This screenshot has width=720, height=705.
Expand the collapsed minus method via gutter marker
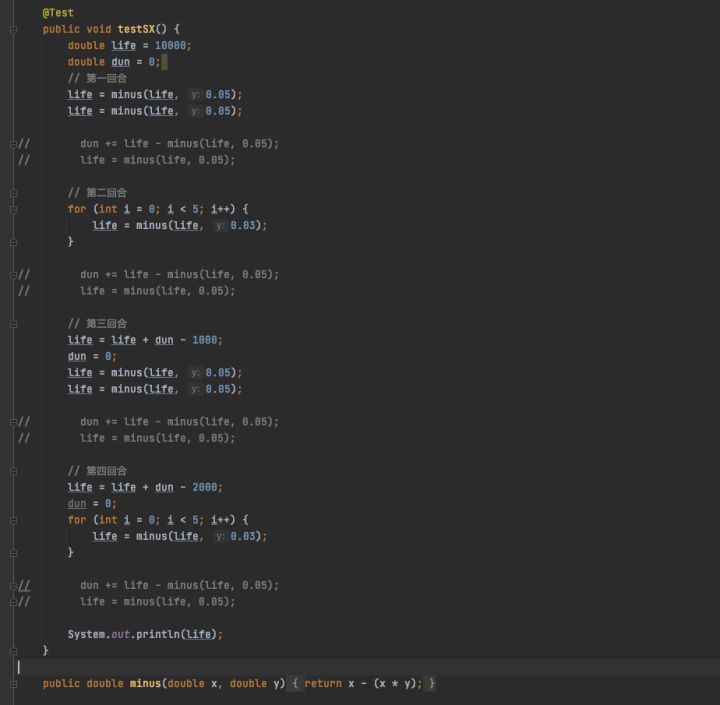click(13, 684)
